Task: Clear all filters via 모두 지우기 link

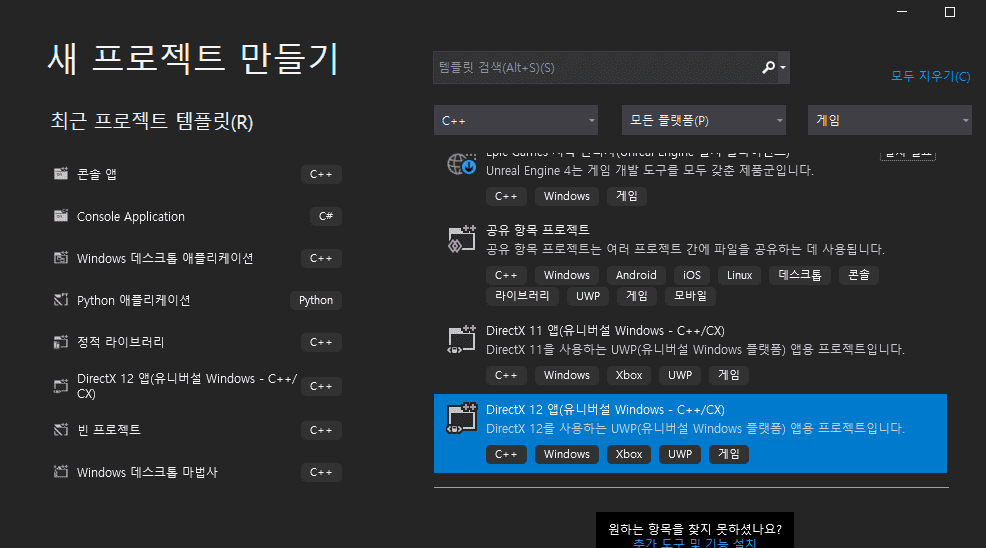Action: pos(930,76)
